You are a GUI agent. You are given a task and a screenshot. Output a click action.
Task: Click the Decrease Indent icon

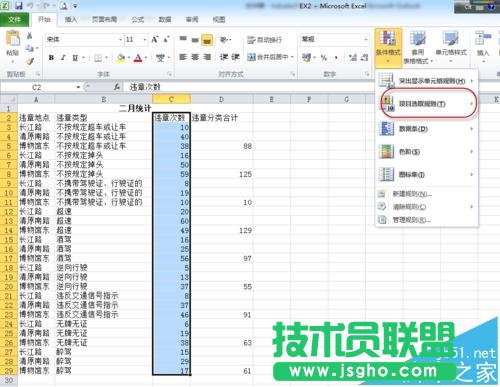pos(223,57)
